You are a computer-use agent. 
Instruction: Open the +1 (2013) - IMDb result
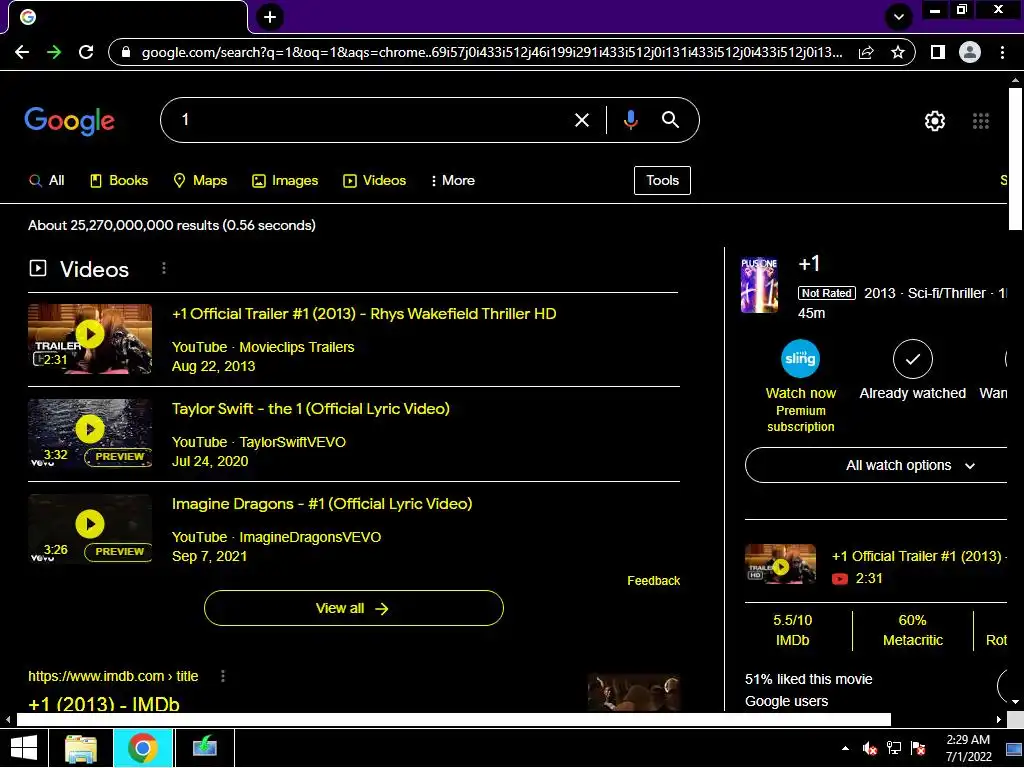pos(104,704)
